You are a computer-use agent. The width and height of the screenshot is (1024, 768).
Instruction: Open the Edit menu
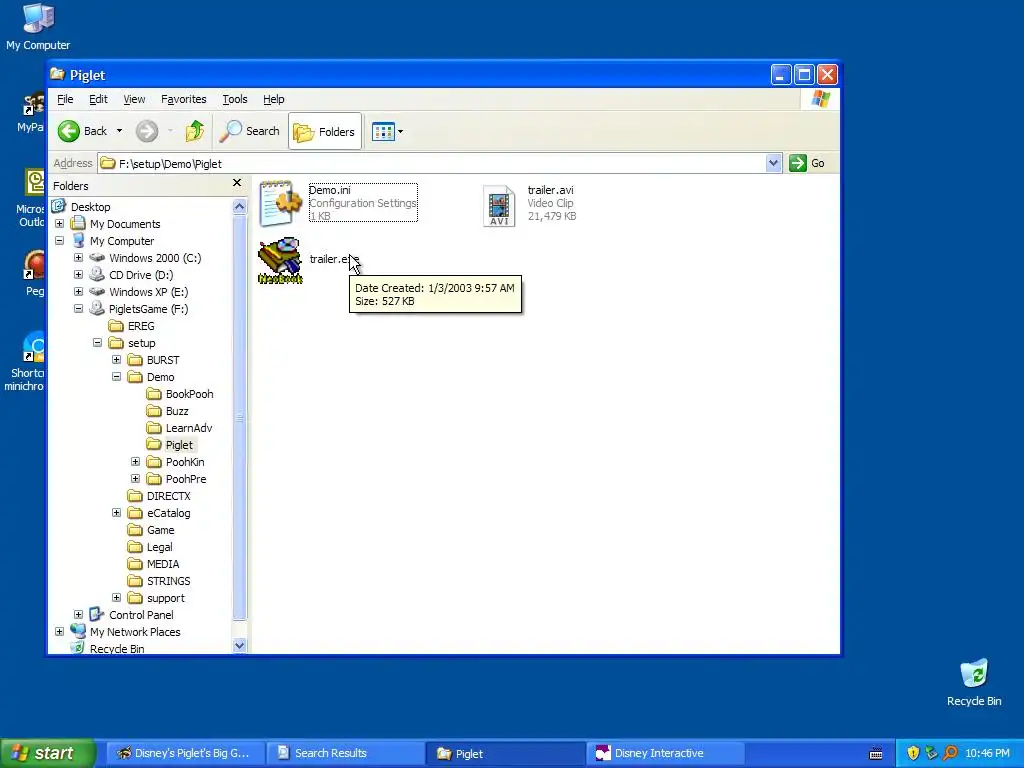[98, 99]
